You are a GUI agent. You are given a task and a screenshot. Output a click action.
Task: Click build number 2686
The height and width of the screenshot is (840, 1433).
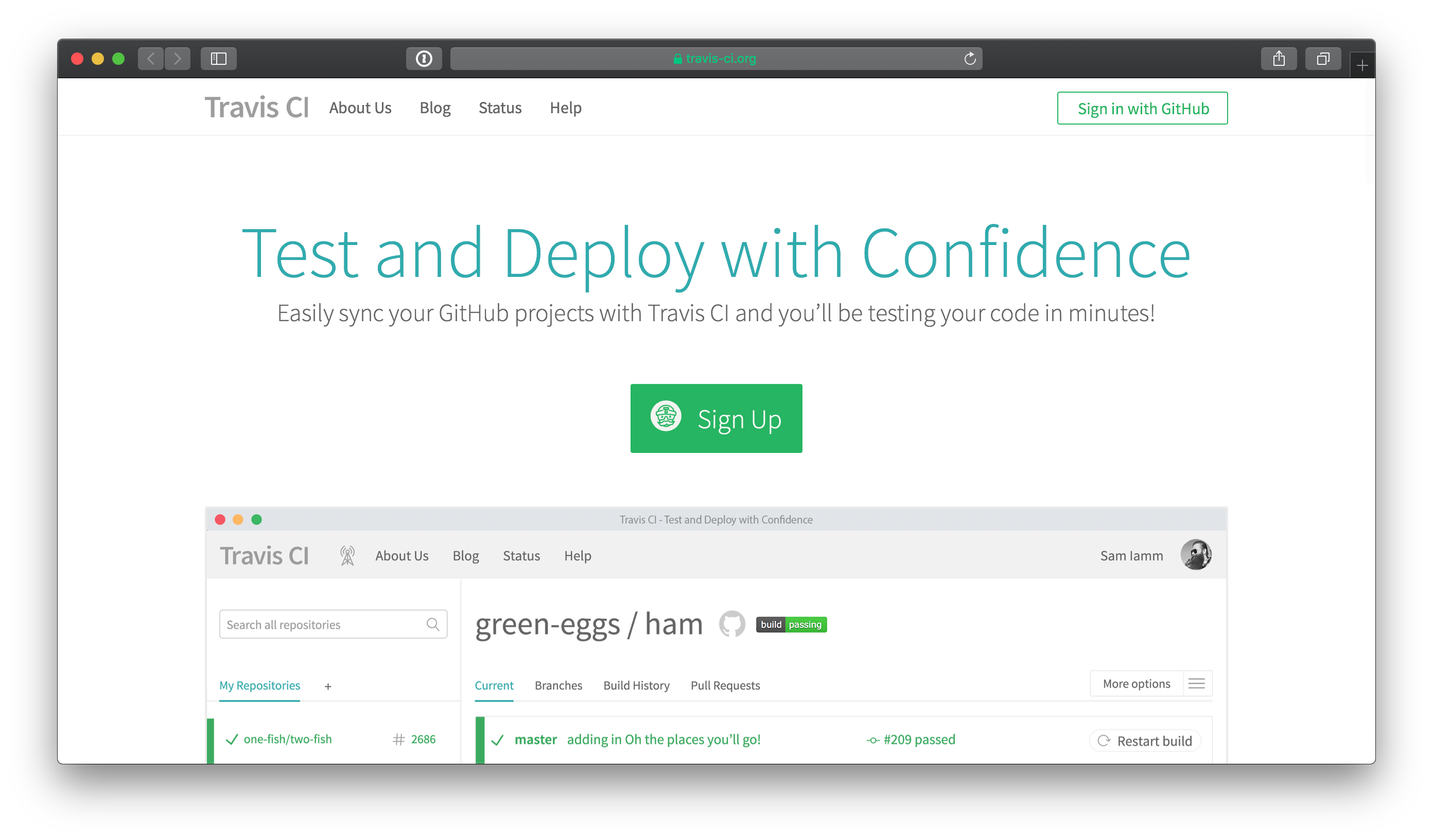click(x=423, y=739)
